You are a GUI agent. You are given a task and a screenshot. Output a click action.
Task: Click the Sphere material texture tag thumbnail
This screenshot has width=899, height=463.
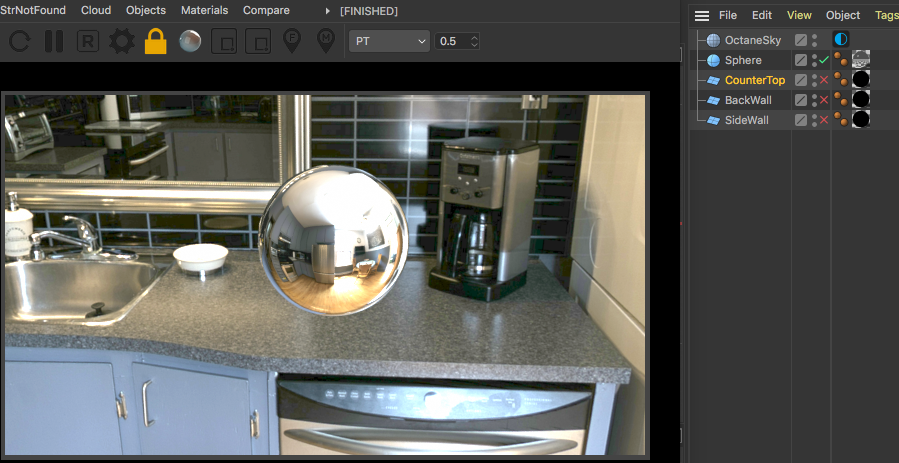[x=861, y=59]
